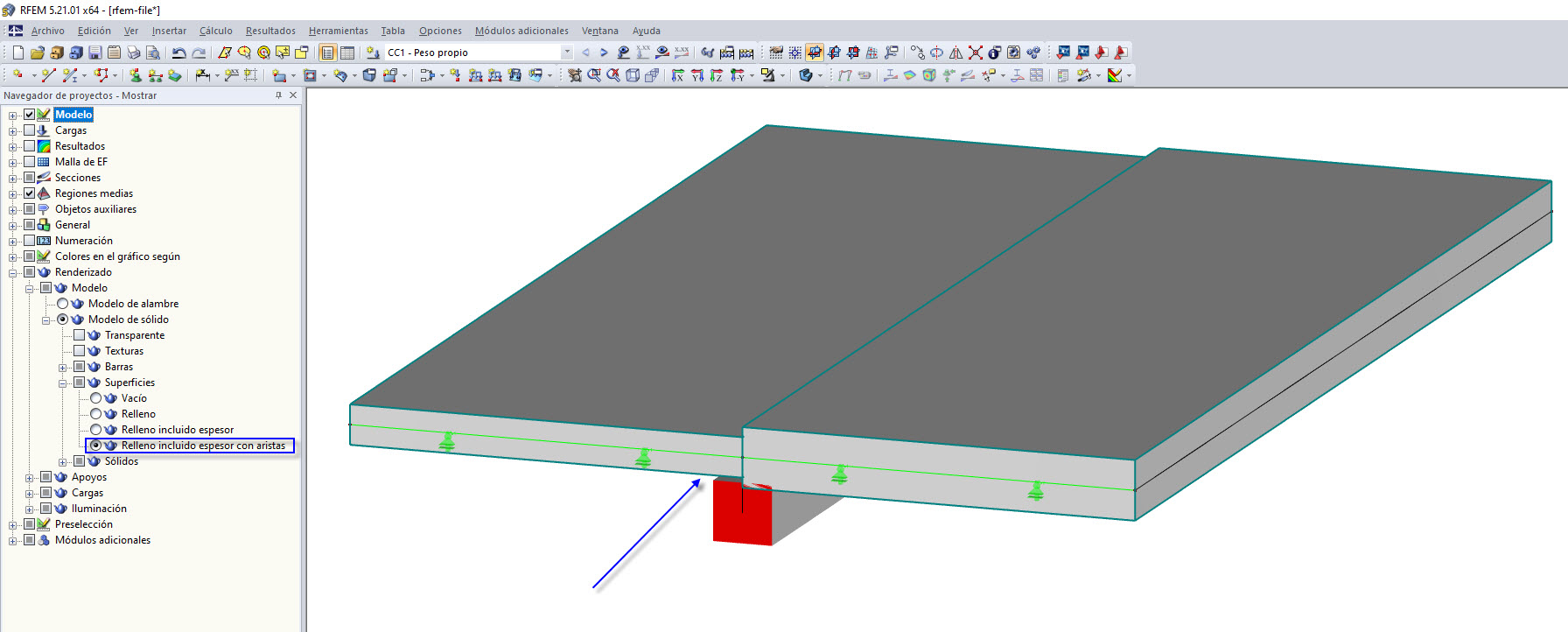Expand the Barras tree node
The width and height of the screenshot is (1568, 632).
63,368
